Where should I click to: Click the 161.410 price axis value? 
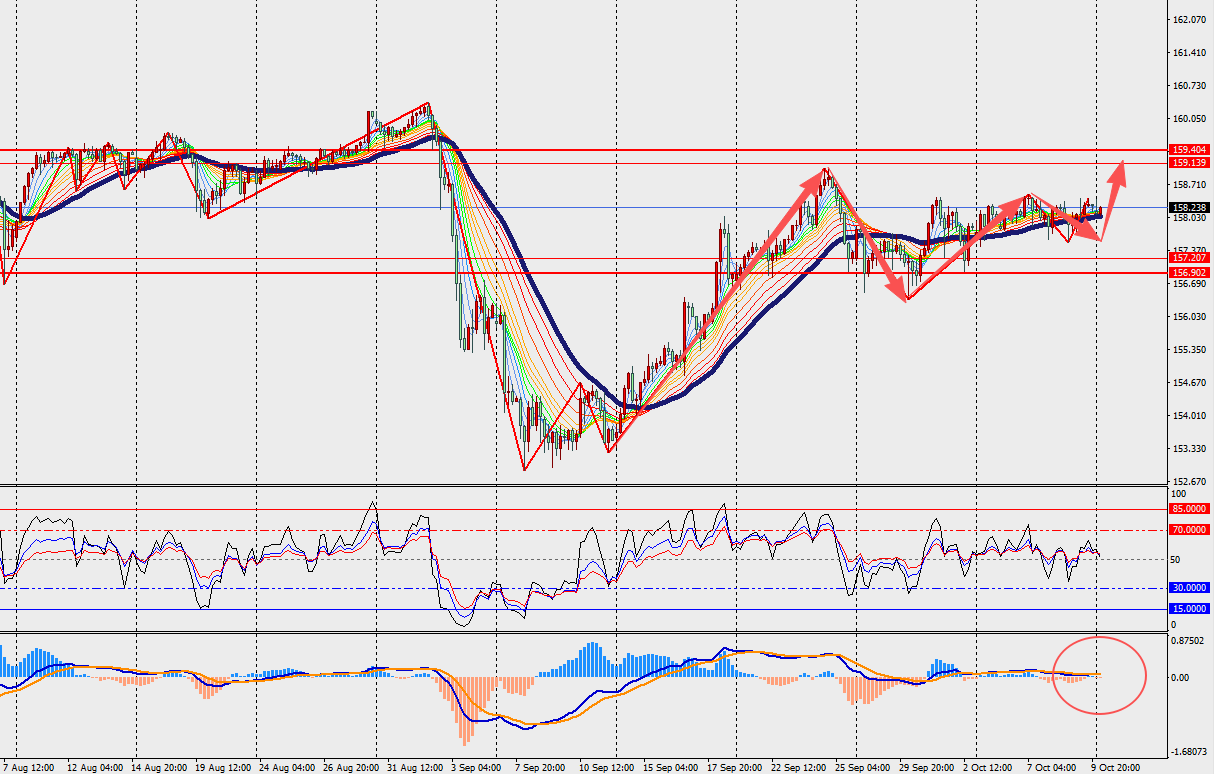(x=1187, y=53)
